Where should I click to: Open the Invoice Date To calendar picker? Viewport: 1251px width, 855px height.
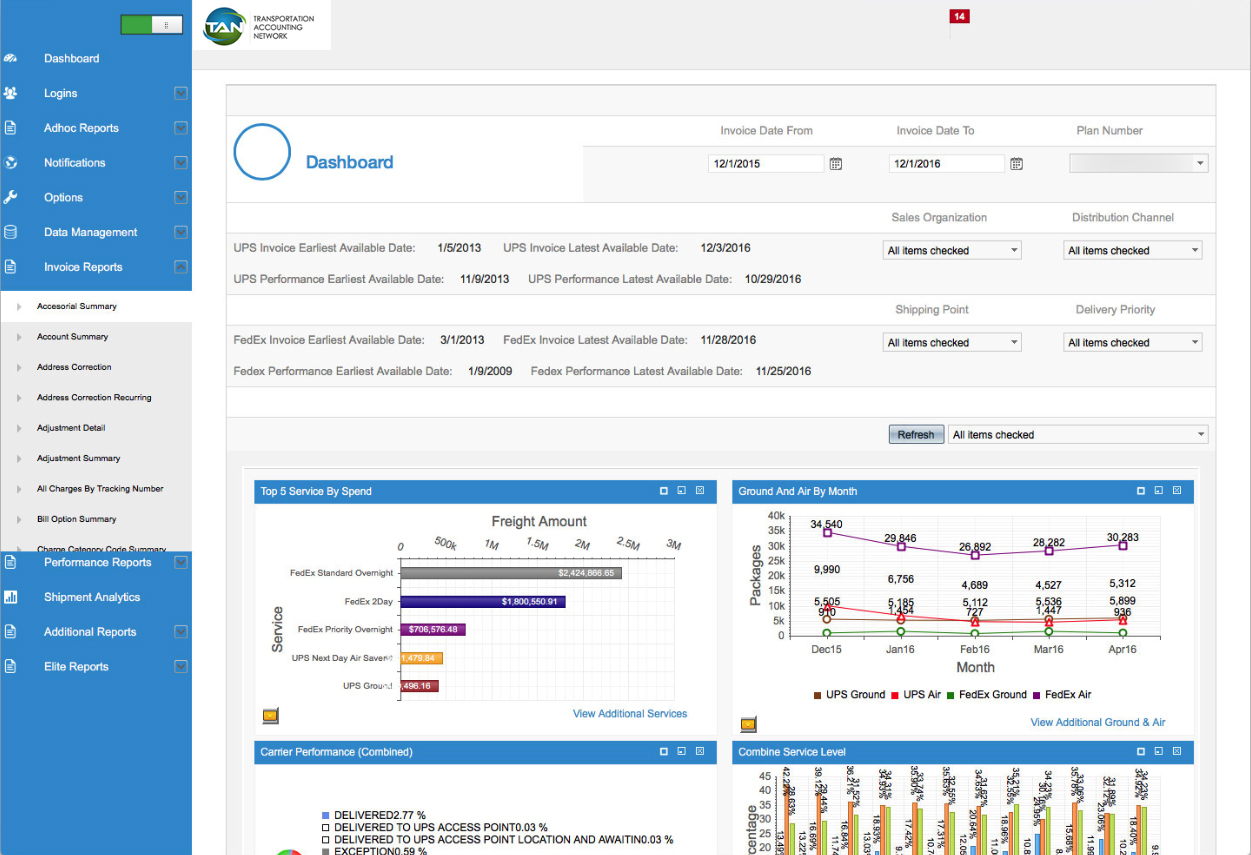1016,164
